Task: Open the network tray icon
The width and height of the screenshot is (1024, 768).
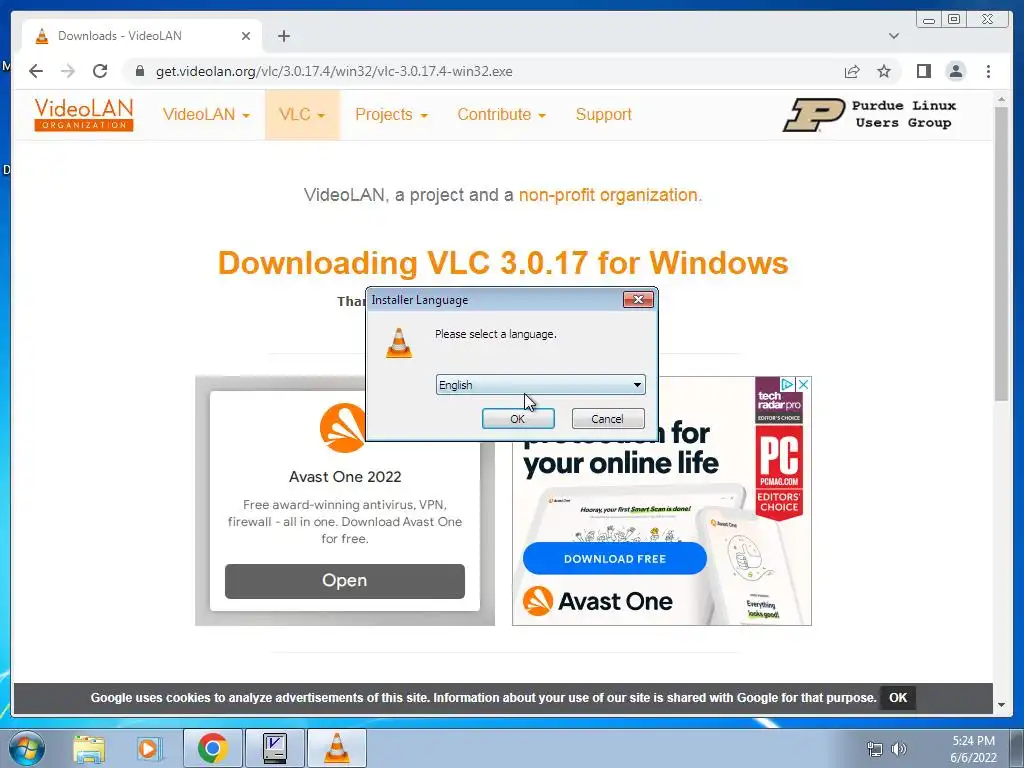Action: click(874, 748)
